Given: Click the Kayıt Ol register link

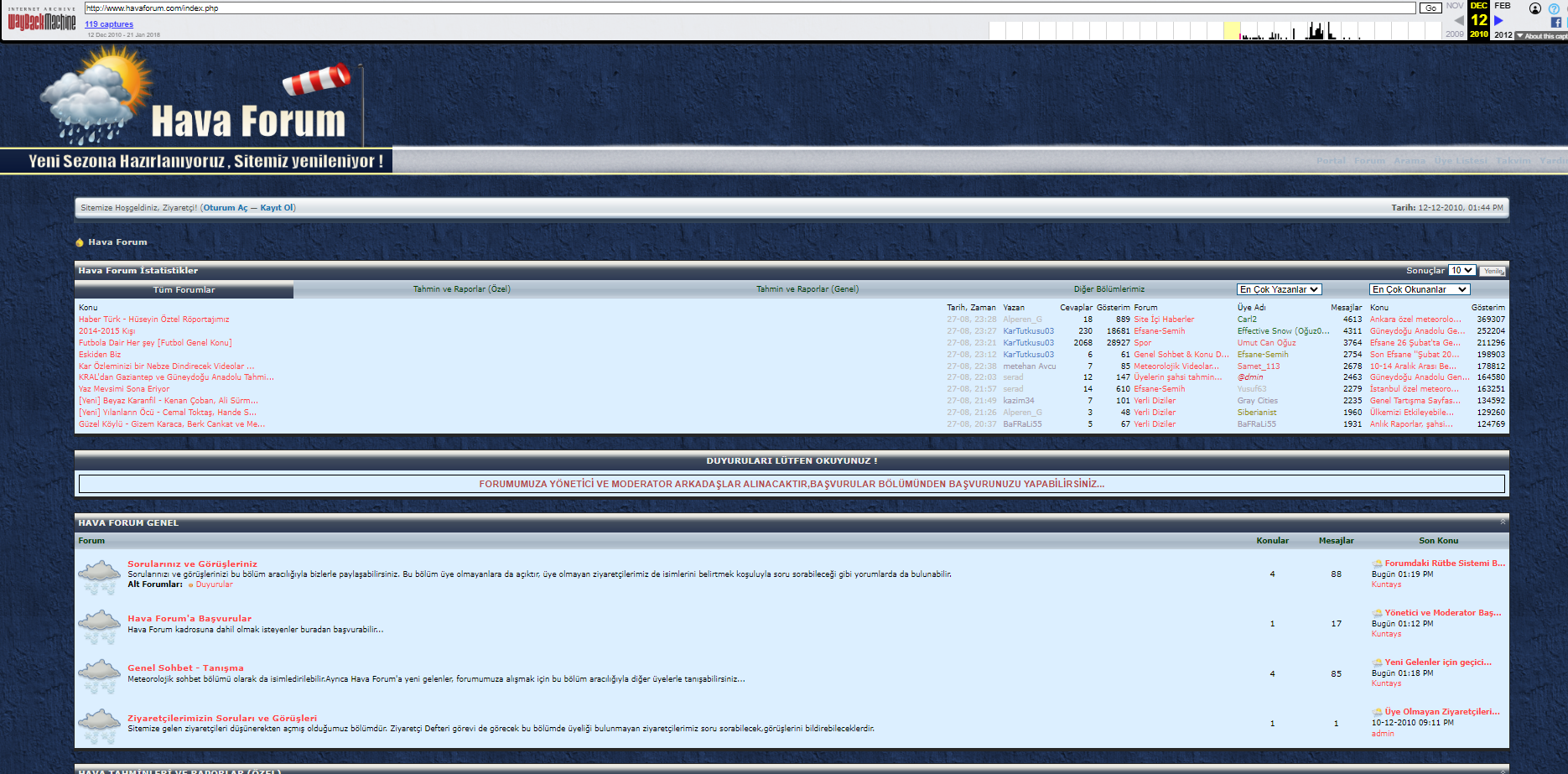Looking at the screenshot, I should [277, 208].
